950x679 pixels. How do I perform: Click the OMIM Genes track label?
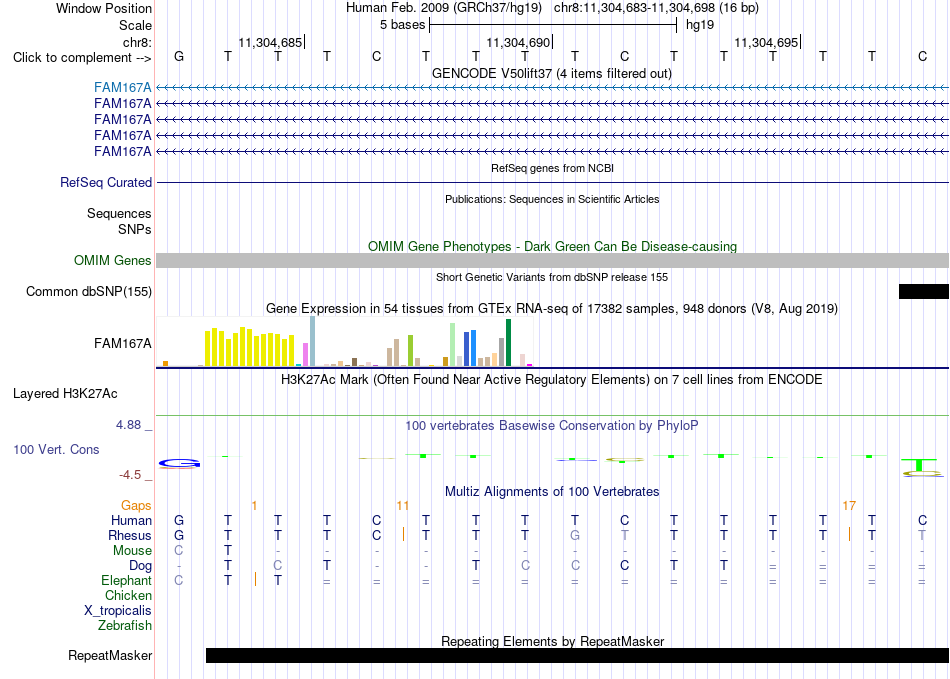pos(113,260)
